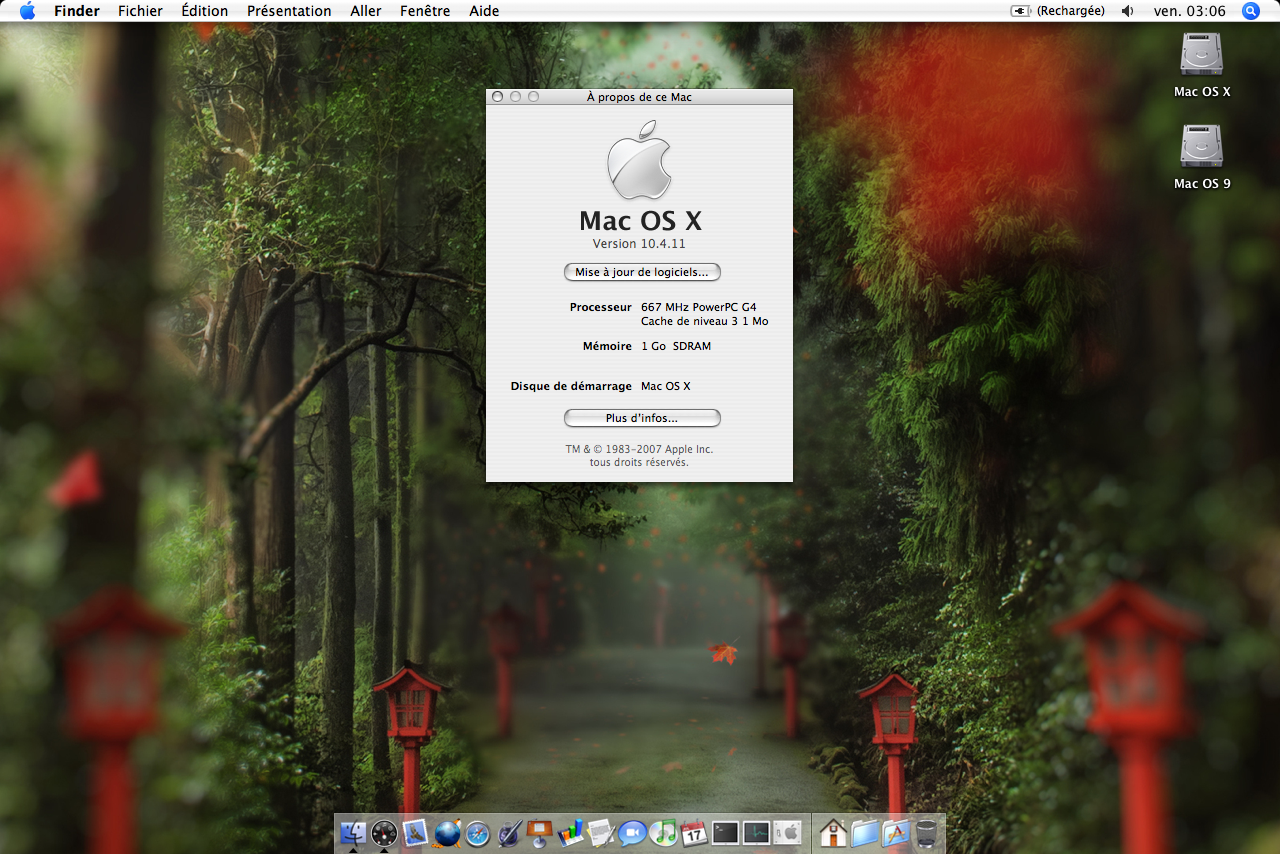Click 'Mise à jour de logiciels...' button

click(x=642, y=272)
